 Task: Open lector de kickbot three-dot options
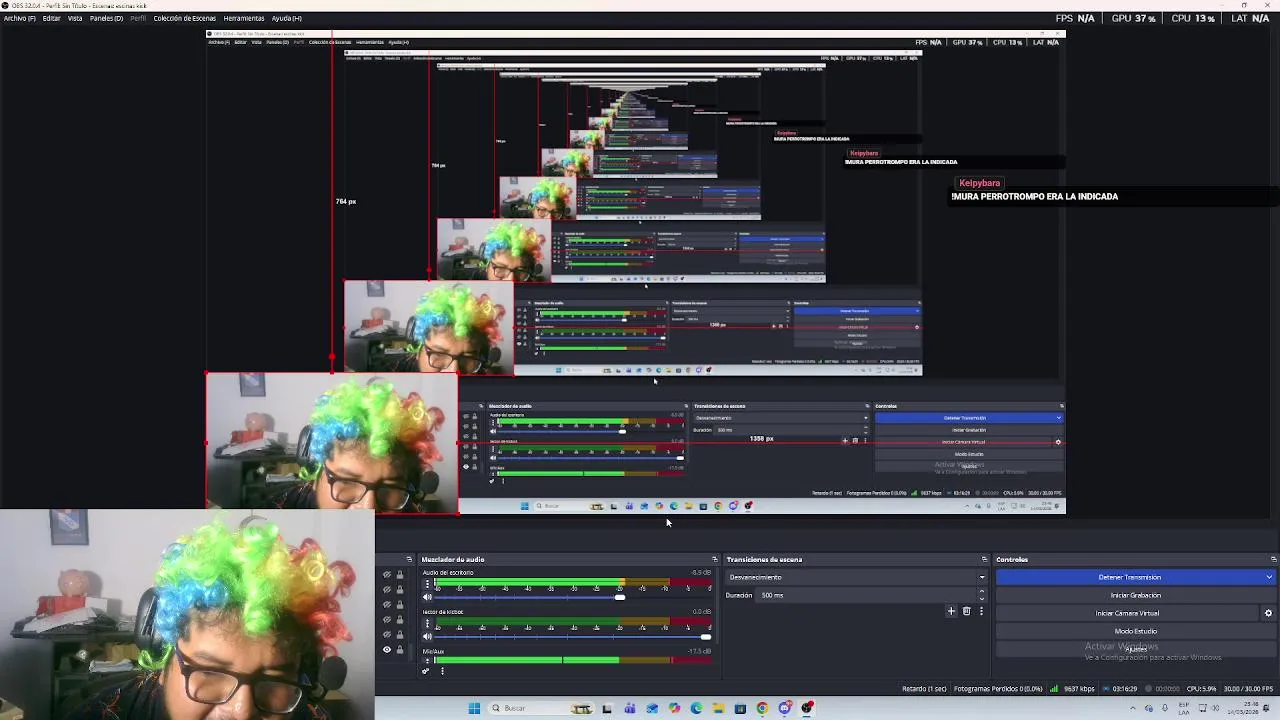click(x=428, y=623)
